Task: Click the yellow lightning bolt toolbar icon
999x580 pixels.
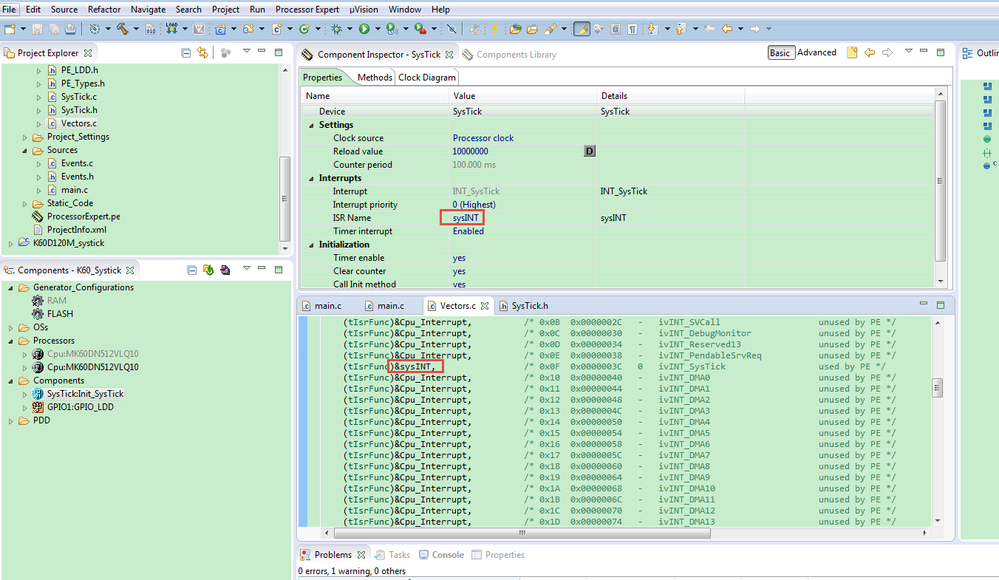Action: [494, 29]
